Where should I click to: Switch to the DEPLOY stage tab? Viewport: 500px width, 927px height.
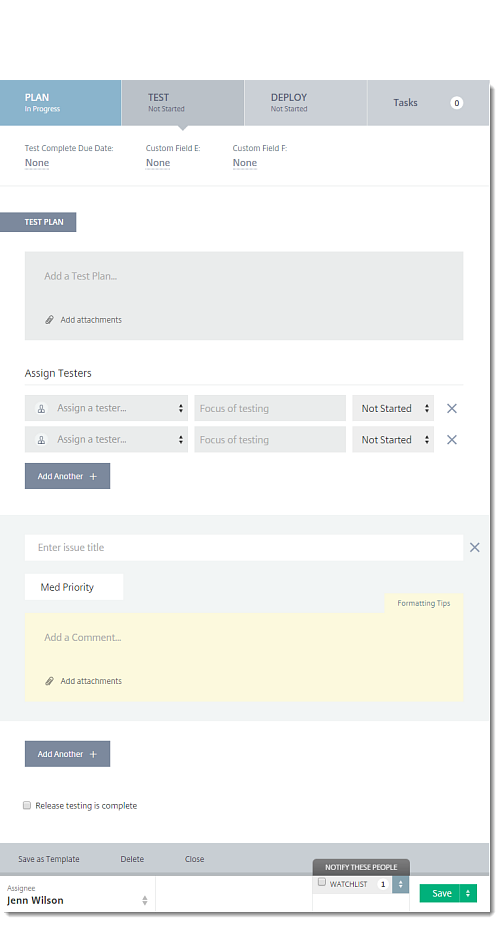[x=306, y=103]
